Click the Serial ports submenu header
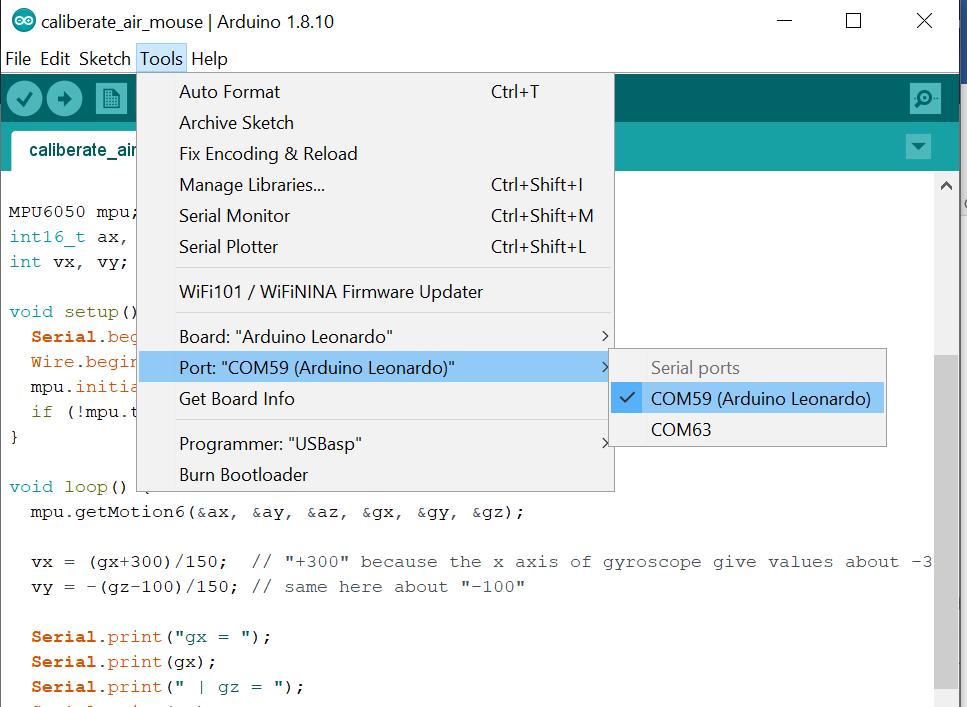Viewport: 967px width, 707px height. (695, 368)
